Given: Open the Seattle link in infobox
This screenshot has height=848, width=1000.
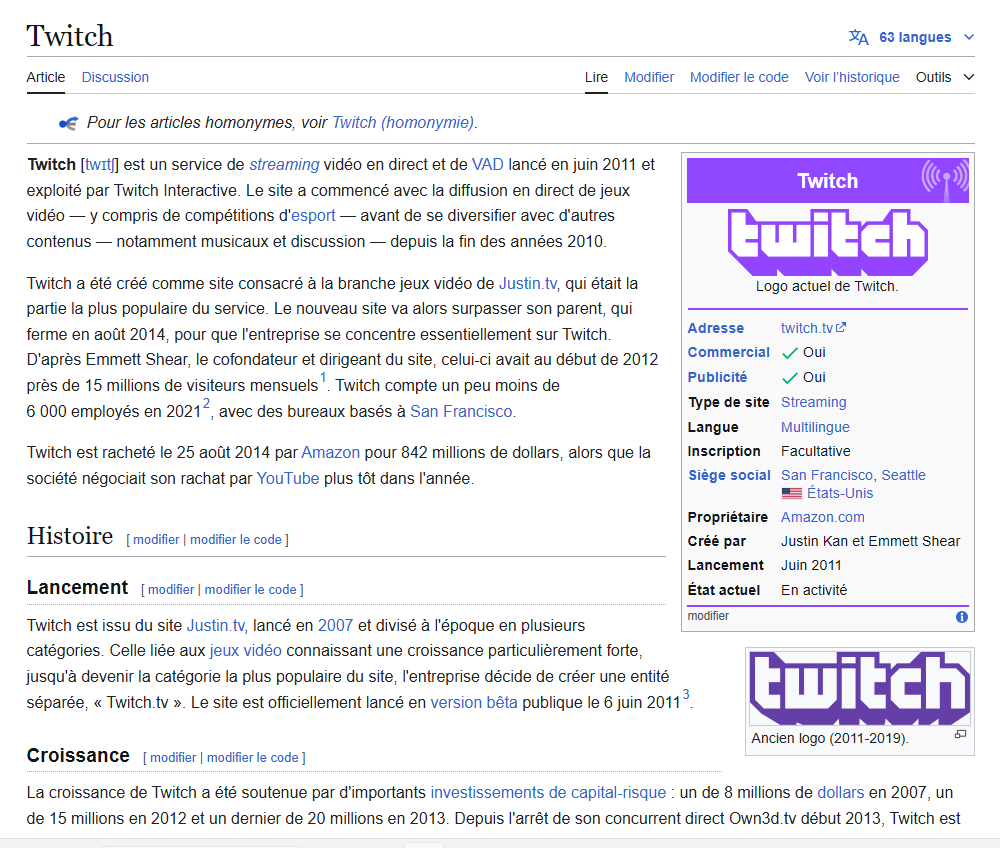Looking at the screenshot, I should click(x=903, y=476).
